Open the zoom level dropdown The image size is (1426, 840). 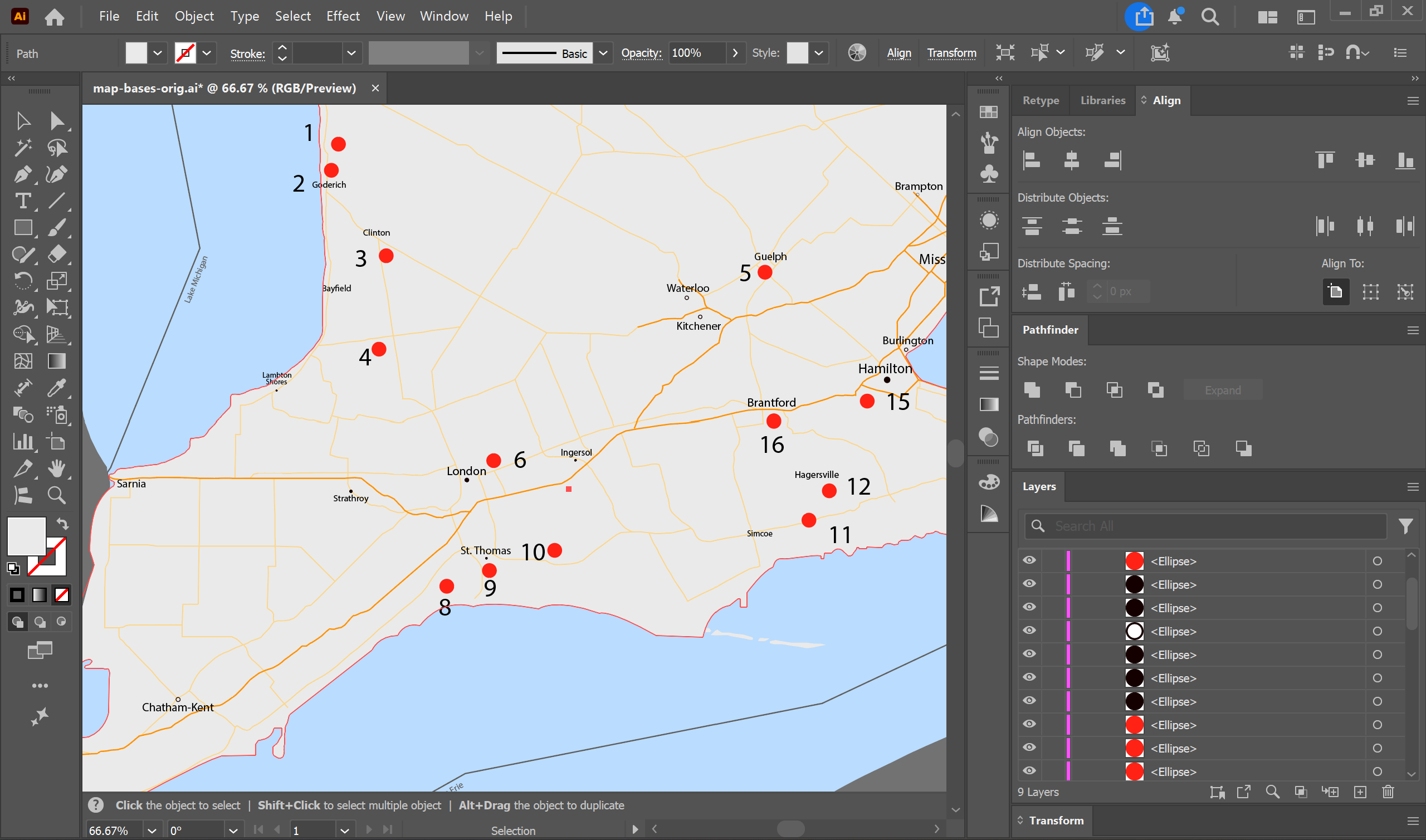152,831
